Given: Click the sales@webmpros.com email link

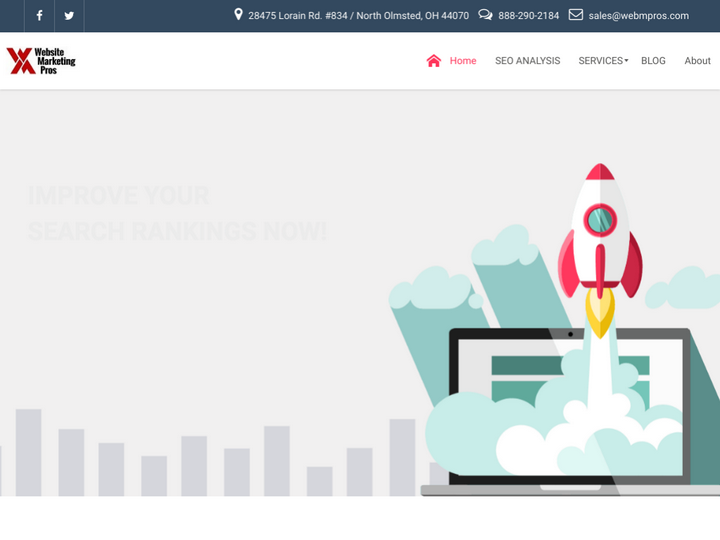Looking at the screenshot, I should pyautogui.click(x=638, y=16).
